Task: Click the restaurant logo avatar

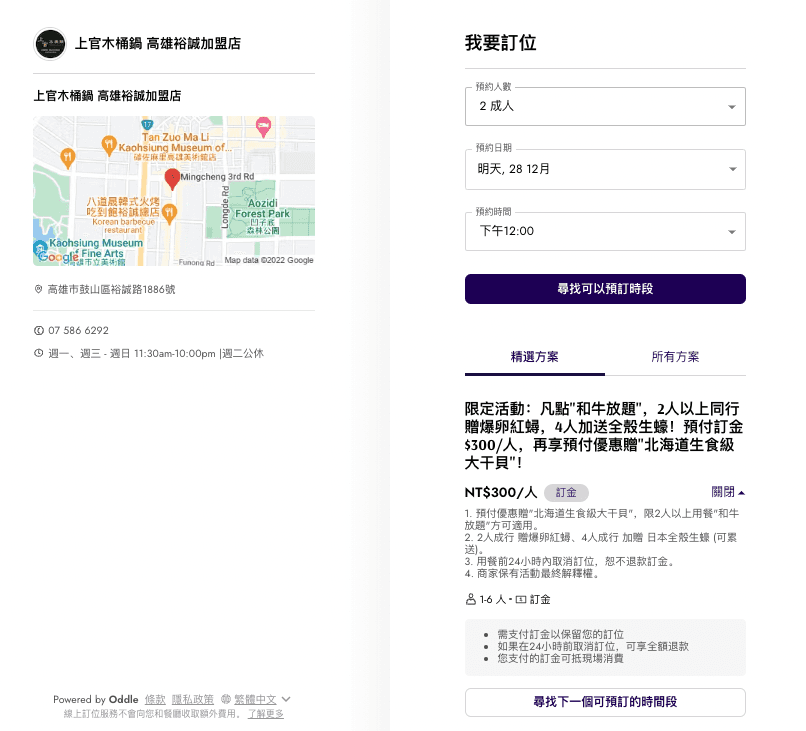Action: pyautogui.click(x=50, y=44)
